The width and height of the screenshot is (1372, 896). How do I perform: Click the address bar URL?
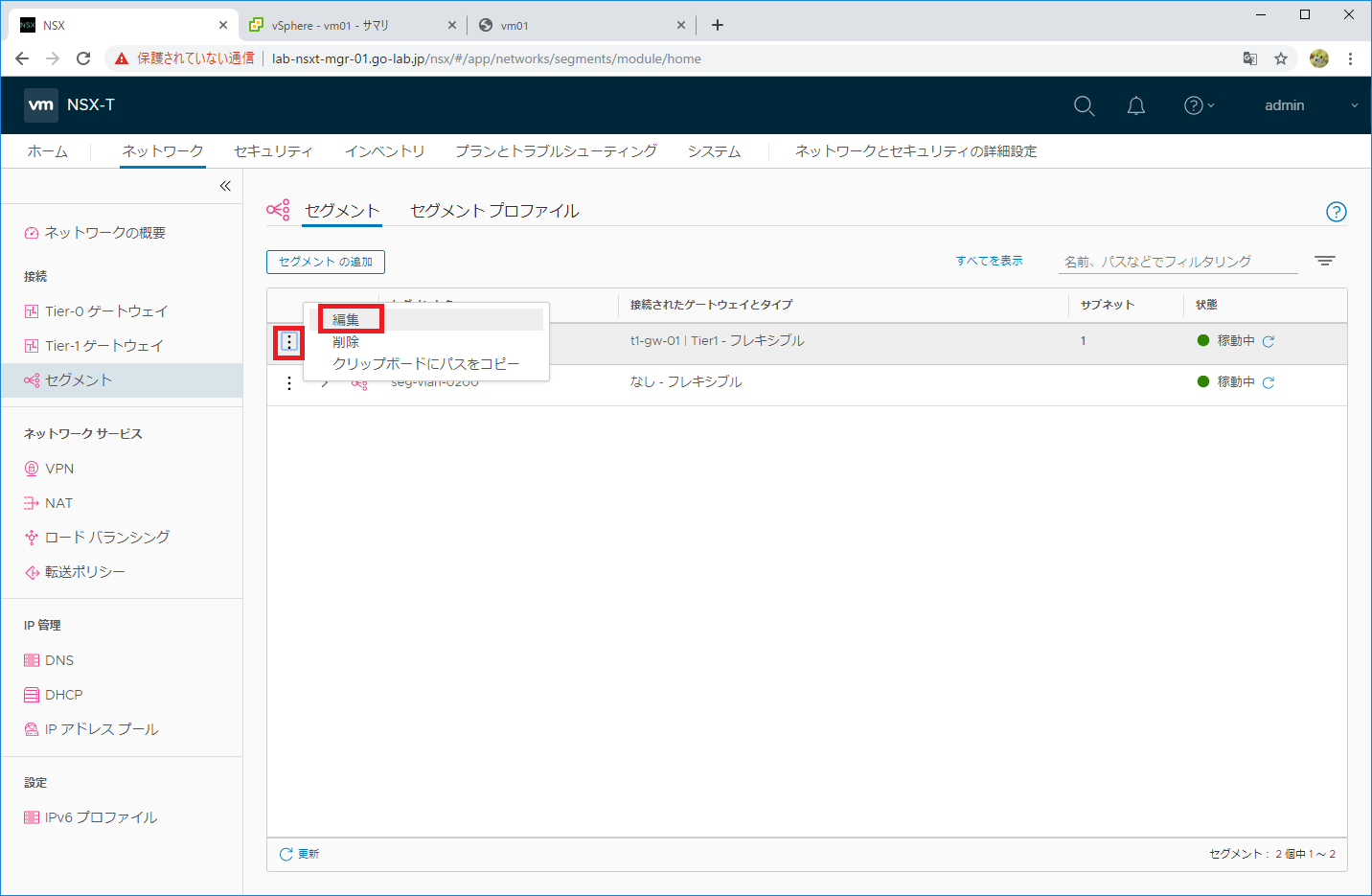pyautogui.click(x=487, y=58)
